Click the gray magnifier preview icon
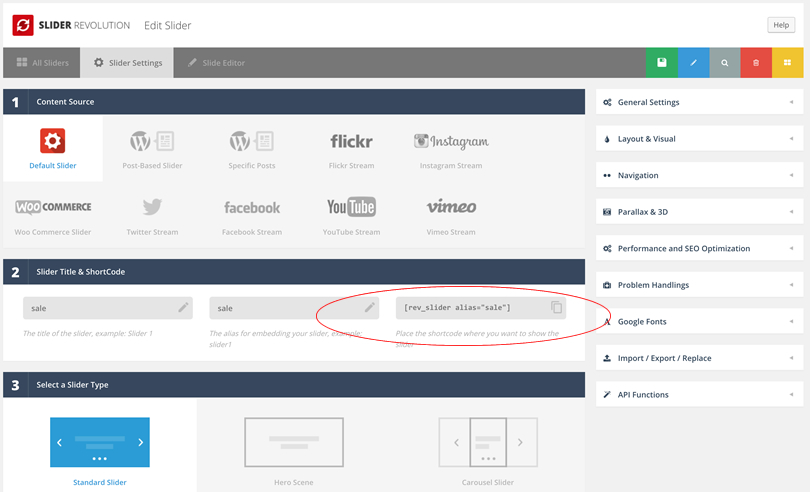810x492 pixels. pos(725,63)
